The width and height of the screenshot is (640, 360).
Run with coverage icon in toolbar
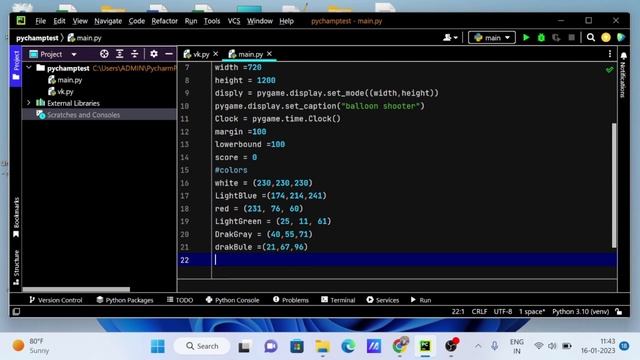[556, 38]
